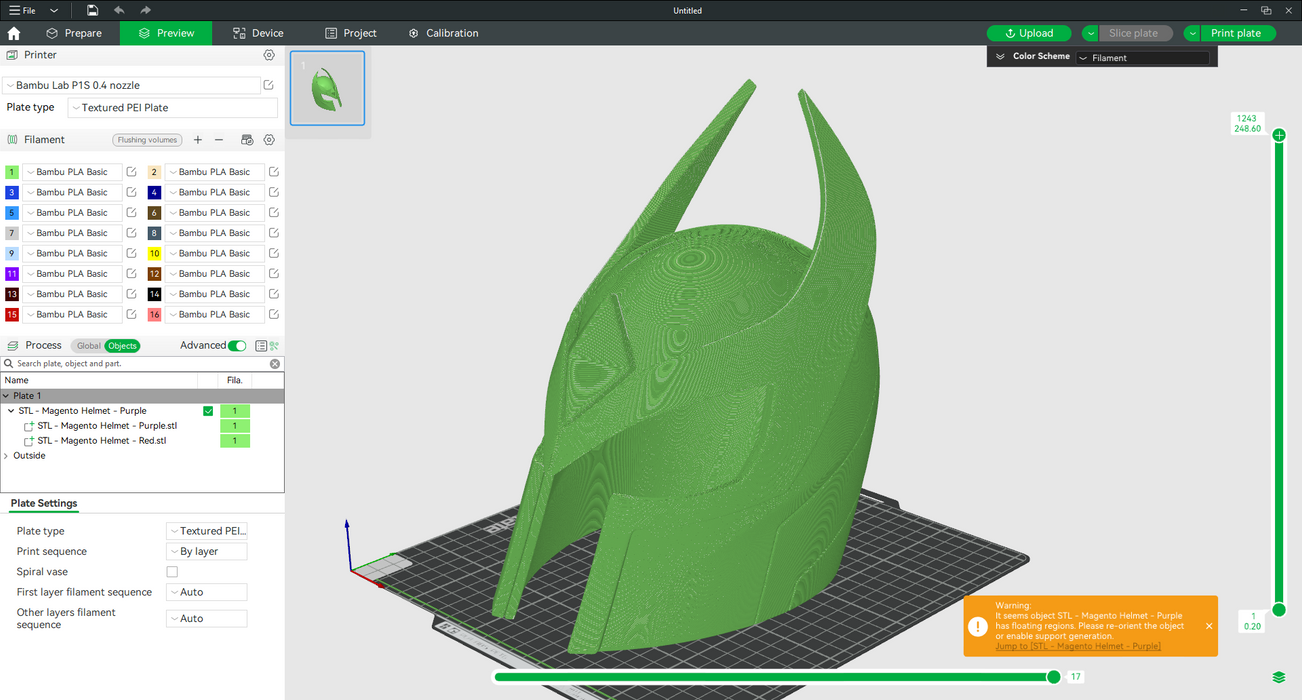
Task: Click the compare presets icon beside Advanced
Action: tap(261, 346)
